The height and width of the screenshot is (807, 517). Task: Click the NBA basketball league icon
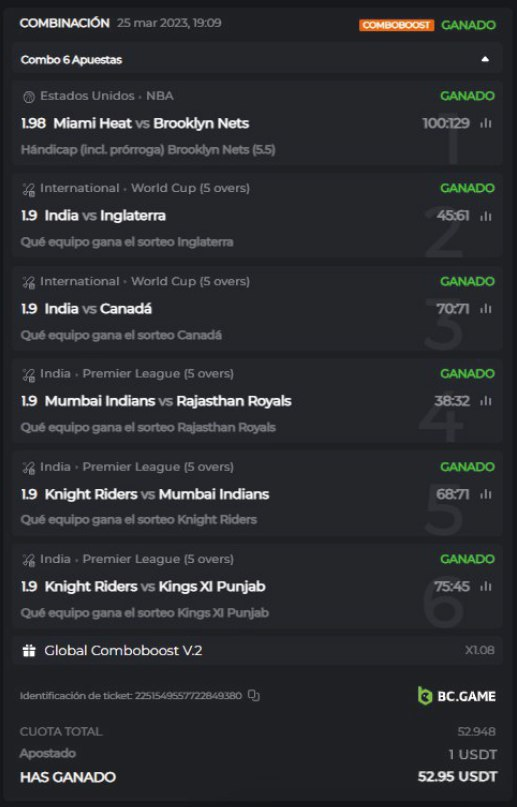29,96
